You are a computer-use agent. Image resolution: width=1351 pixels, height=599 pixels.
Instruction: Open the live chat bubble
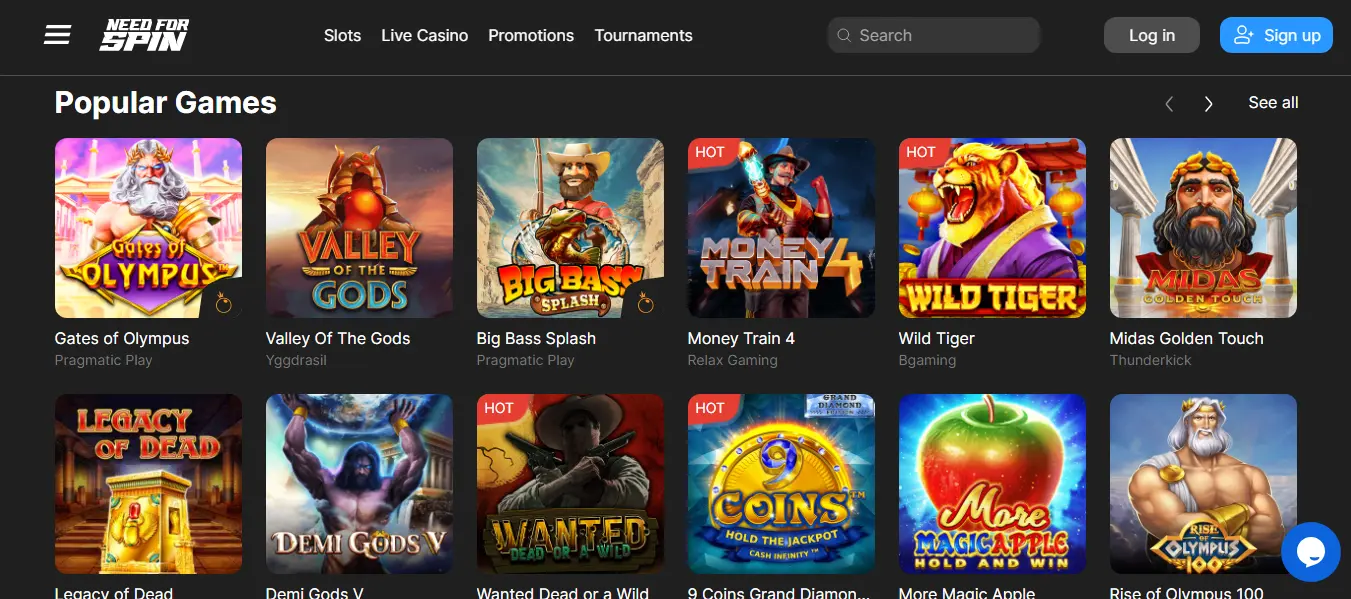pos(1311,552)
